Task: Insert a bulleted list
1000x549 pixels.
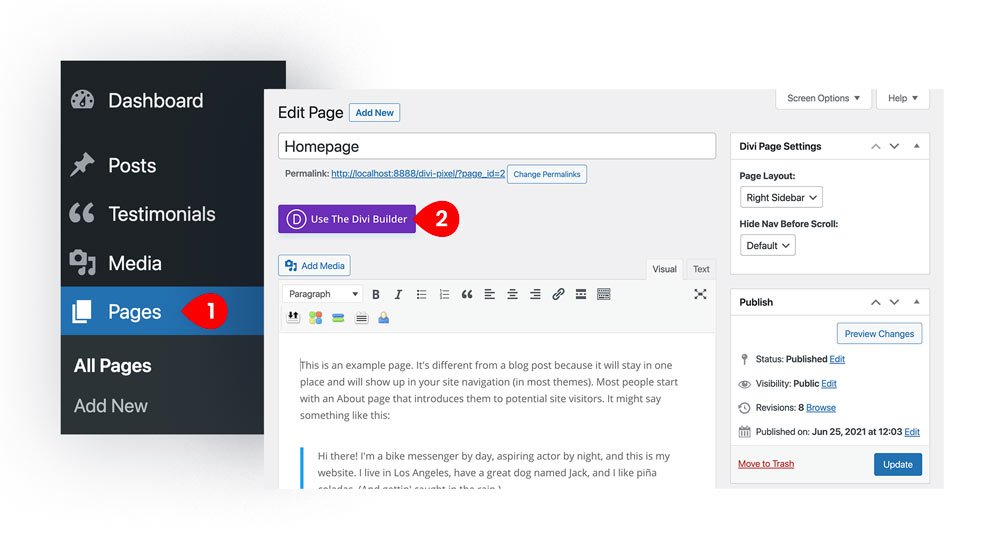Action: [x=422, y=294]
